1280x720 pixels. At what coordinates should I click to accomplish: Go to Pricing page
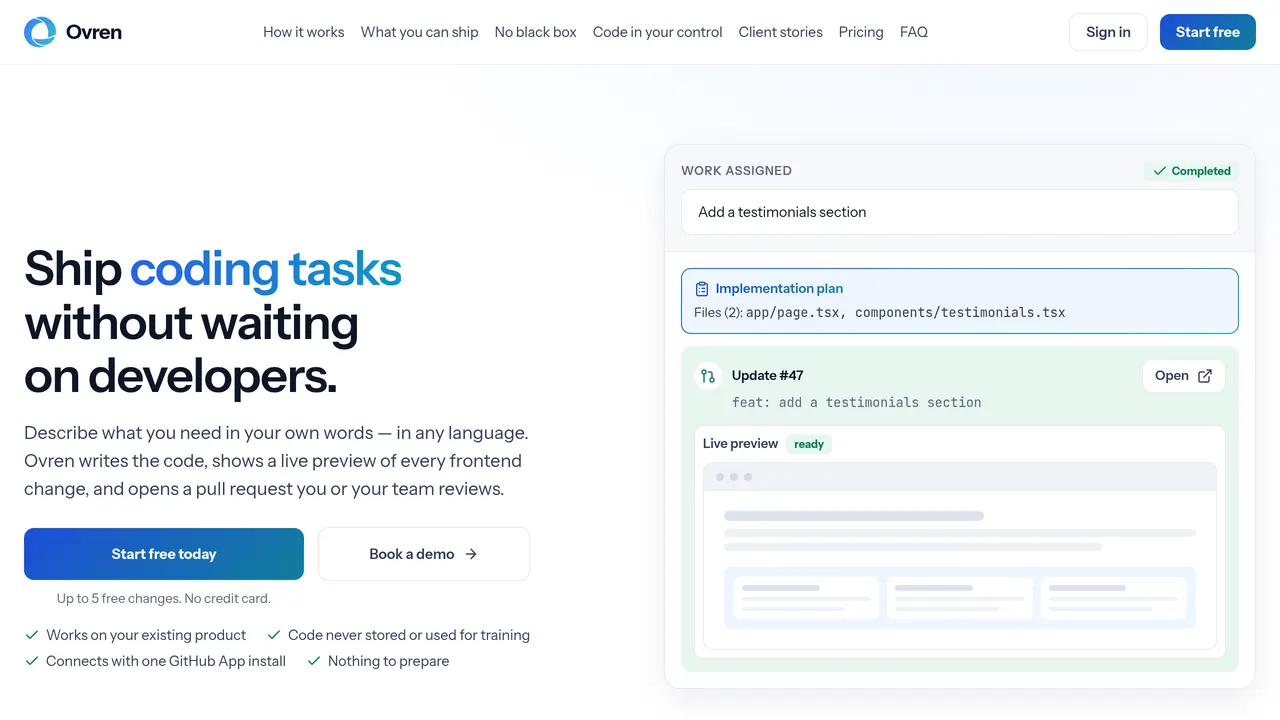[x=861, y=32]
